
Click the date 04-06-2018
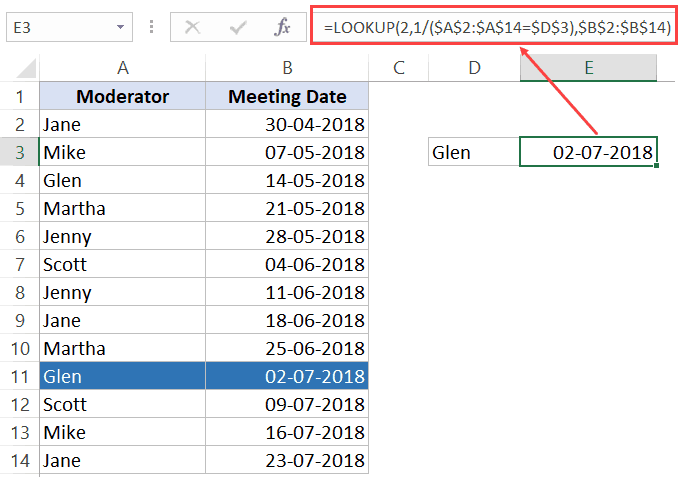pyautogui.click(x=315, y=264)
